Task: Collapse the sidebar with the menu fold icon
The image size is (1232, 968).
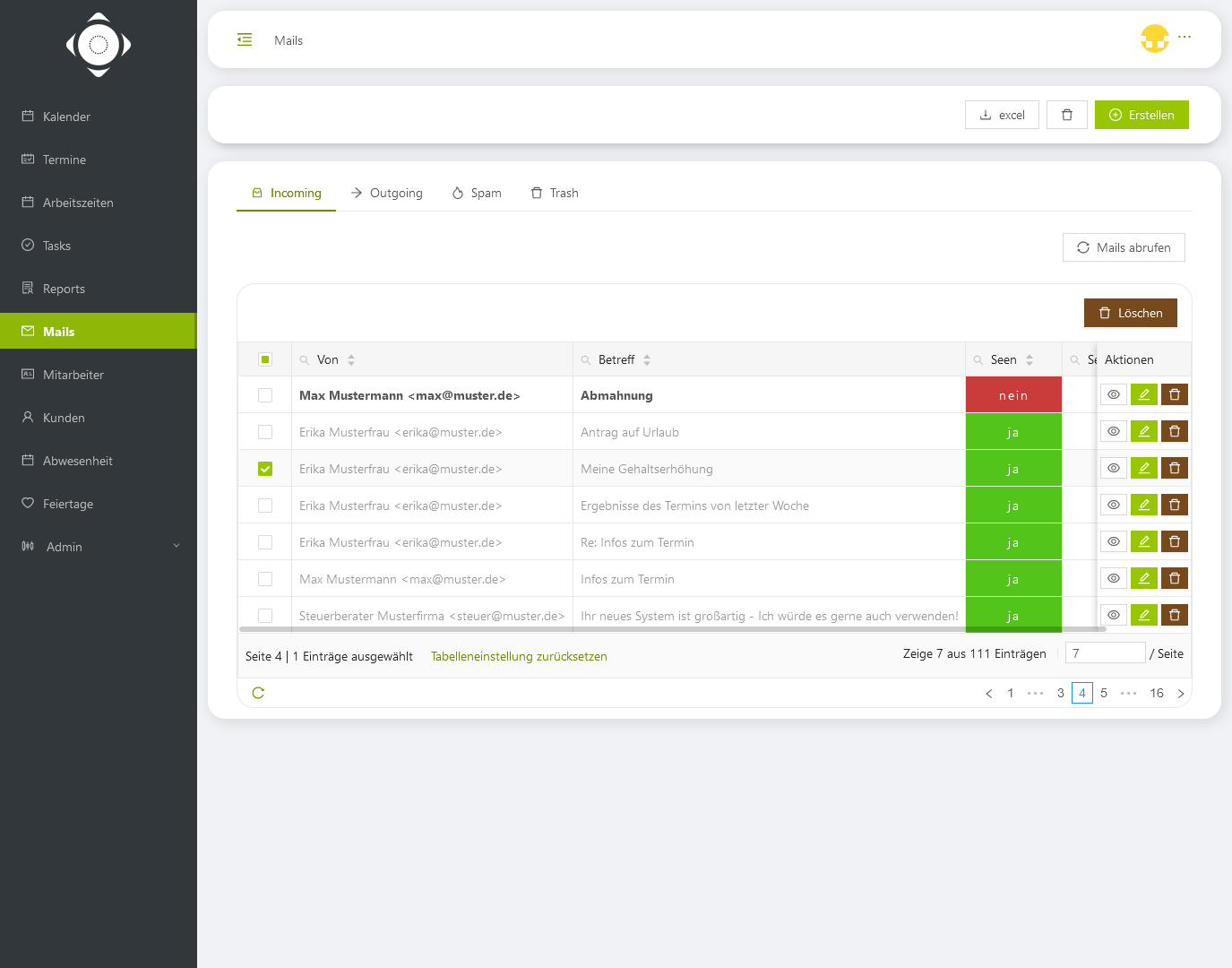Action: click(245, 40)
